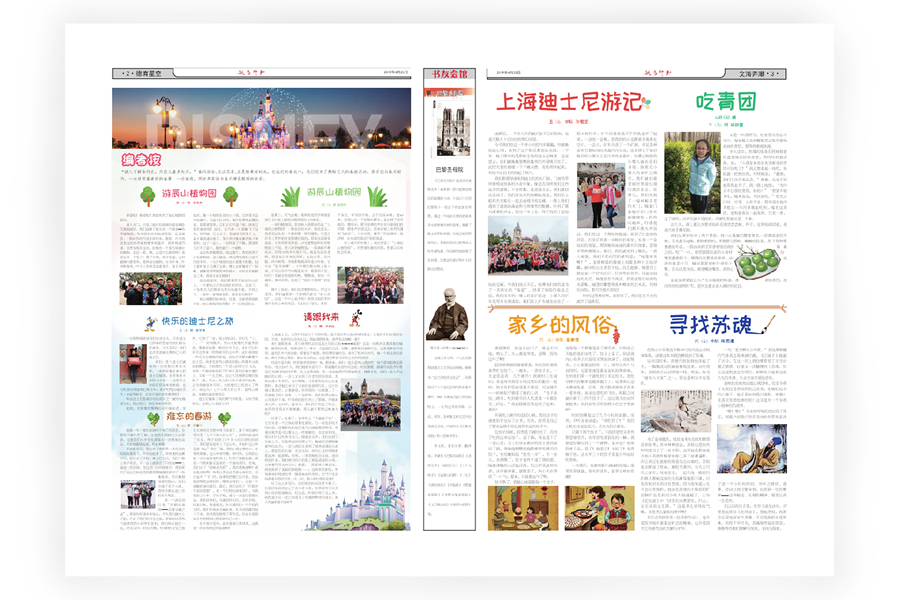
Task: Click the left grass icon of second 游辰山植物园 title
Action: pyautogui.click(x=290, y=196)
